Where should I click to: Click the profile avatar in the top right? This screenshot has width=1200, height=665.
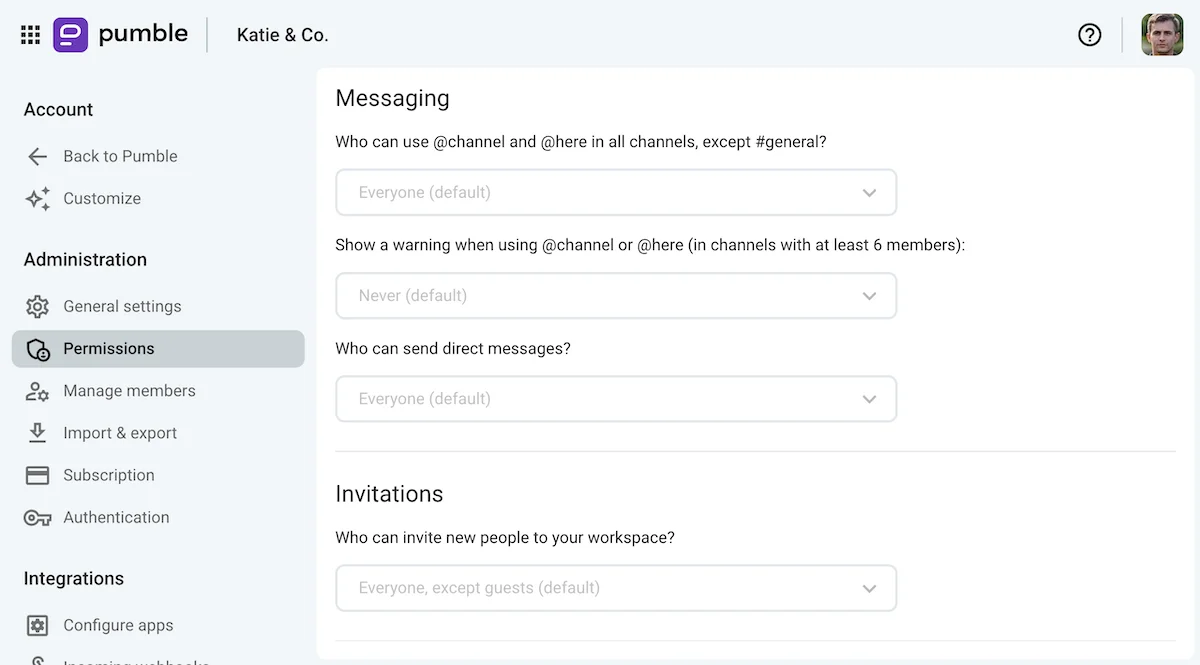(1162, 34)
